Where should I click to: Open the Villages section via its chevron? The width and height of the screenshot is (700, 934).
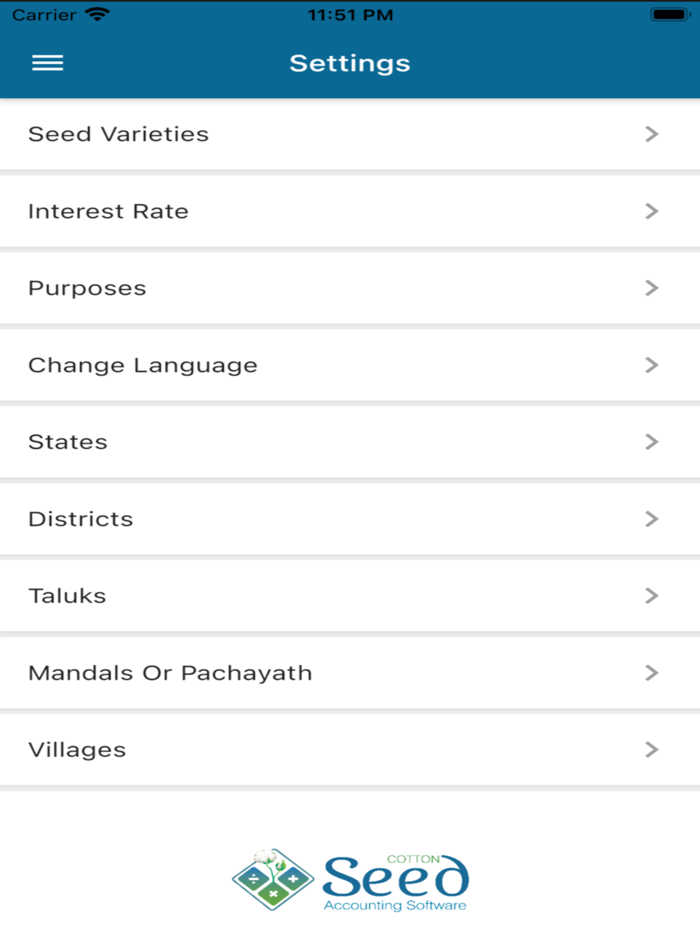tap(652, 749)
